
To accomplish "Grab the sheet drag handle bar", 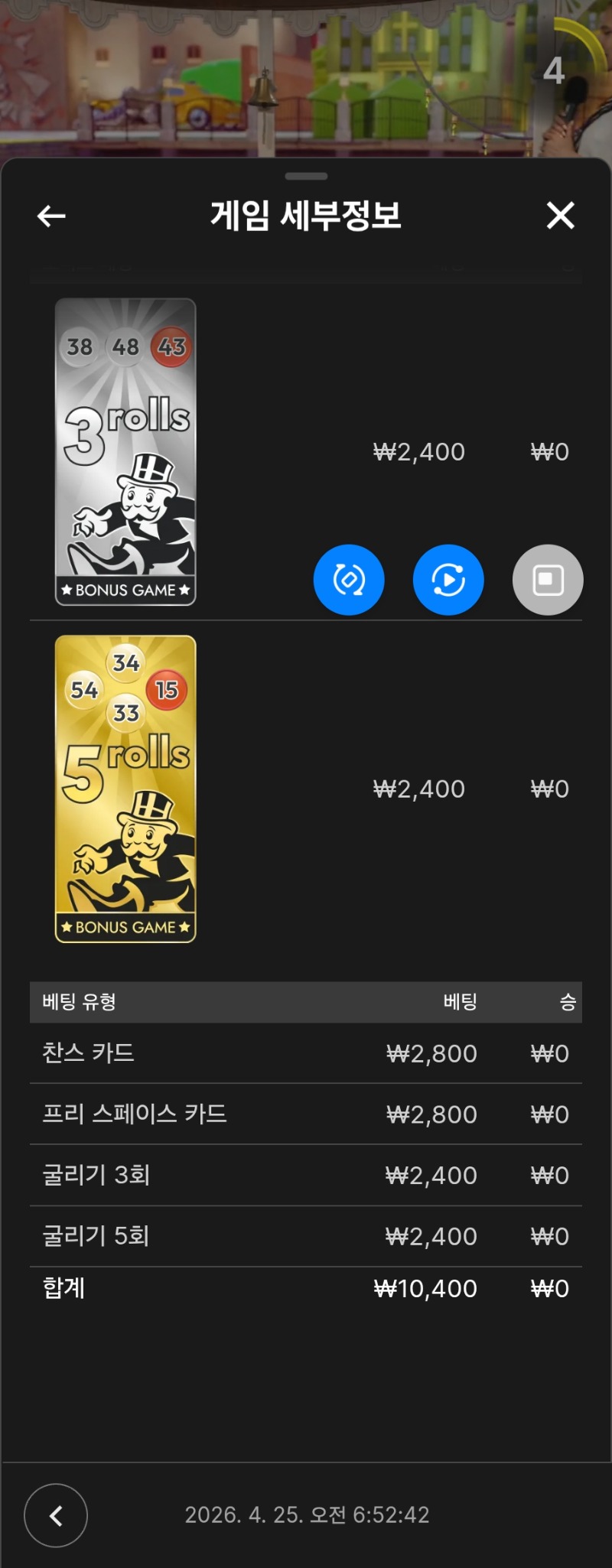I will point(306,177).
